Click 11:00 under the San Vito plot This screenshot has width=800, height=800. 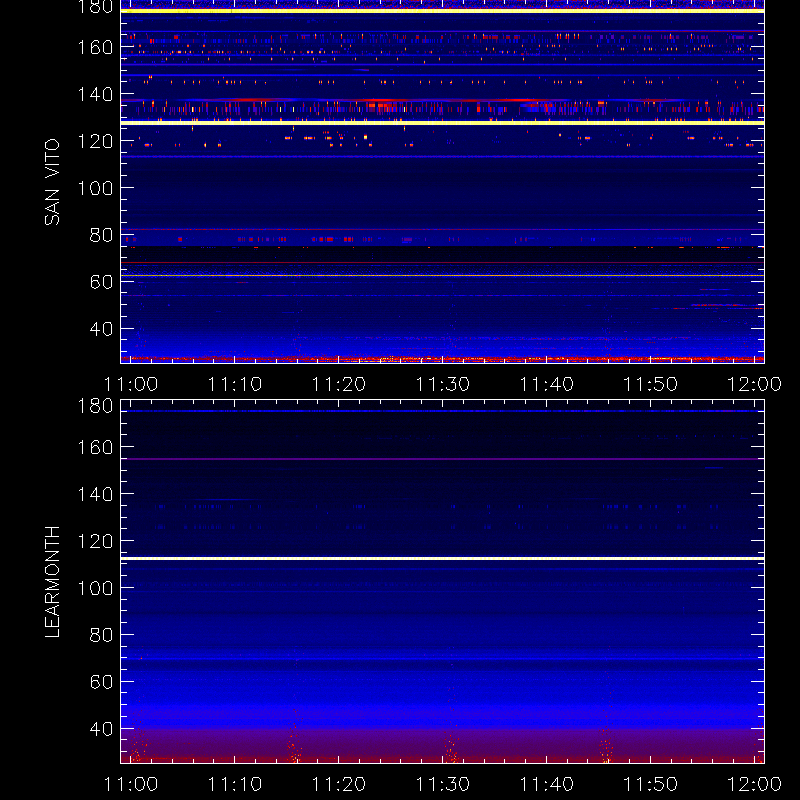click(131, 384)
